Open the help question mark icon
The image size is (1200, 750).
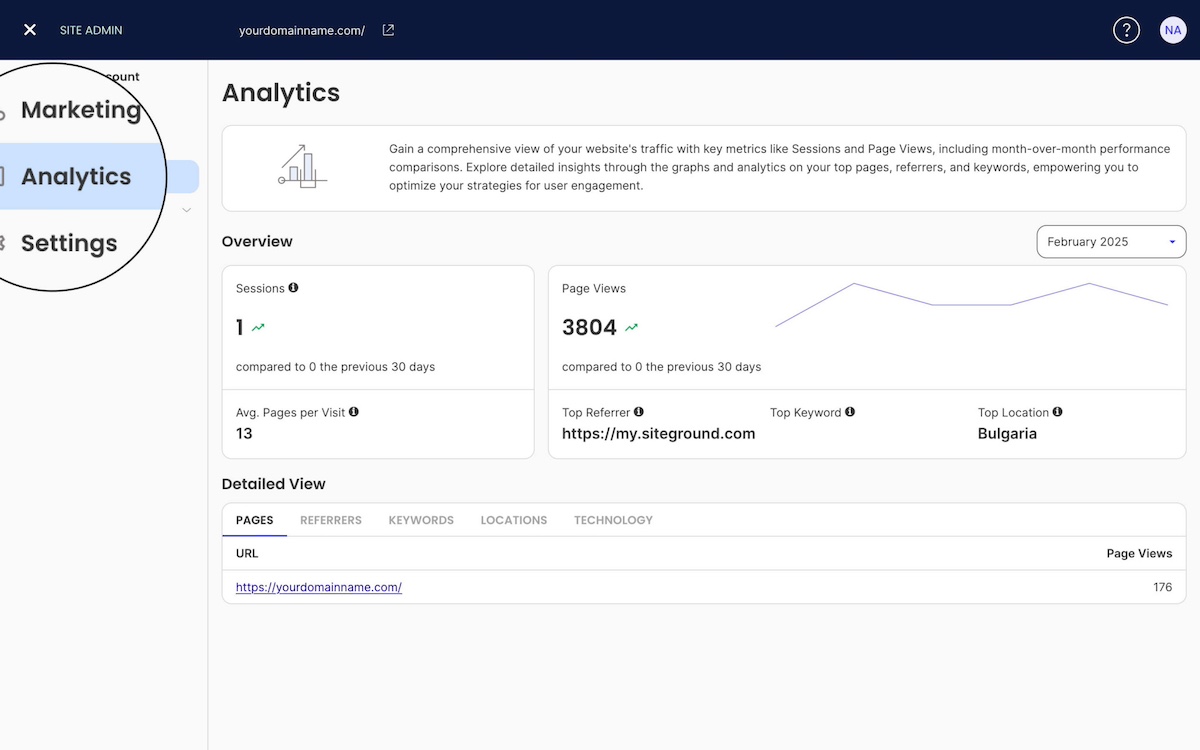coord(1126,30)
